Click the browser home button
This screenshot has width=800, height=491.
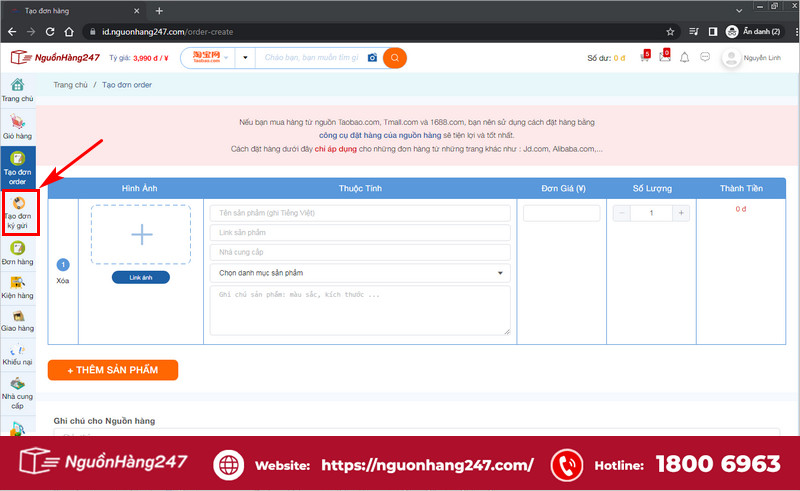69,32
